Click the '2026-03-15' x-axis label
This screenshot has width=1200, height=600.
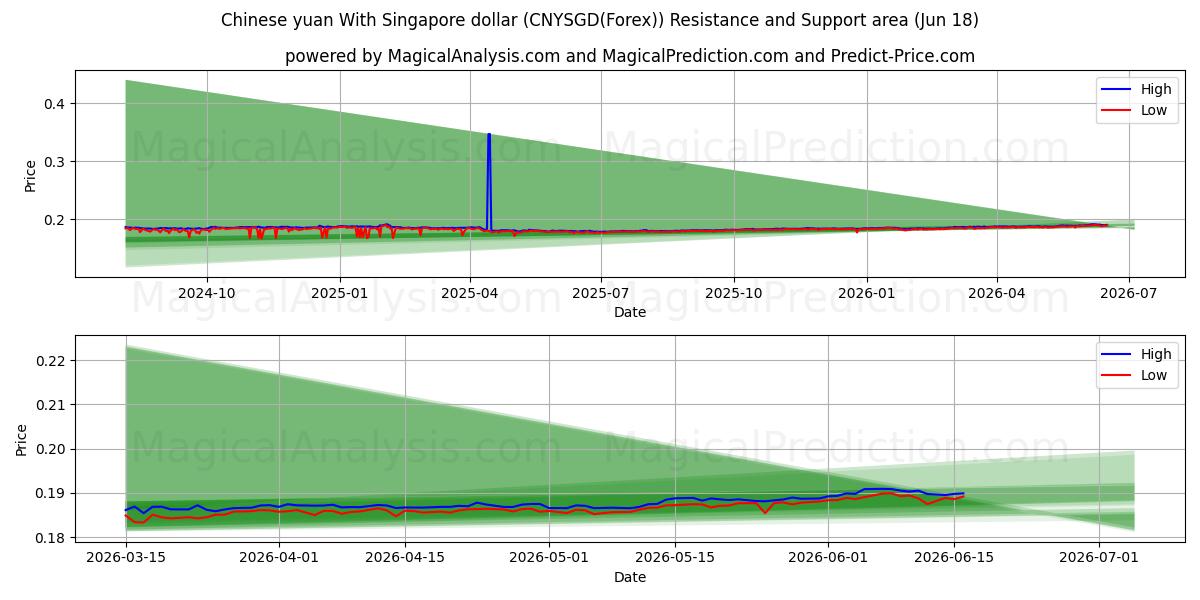coord(125,559)
